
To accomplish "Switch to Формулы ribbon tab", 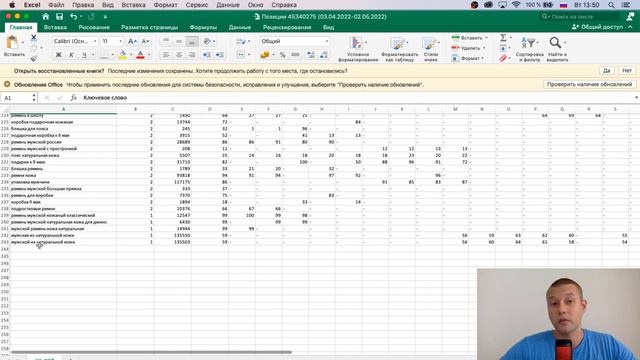I will (203, 27).
